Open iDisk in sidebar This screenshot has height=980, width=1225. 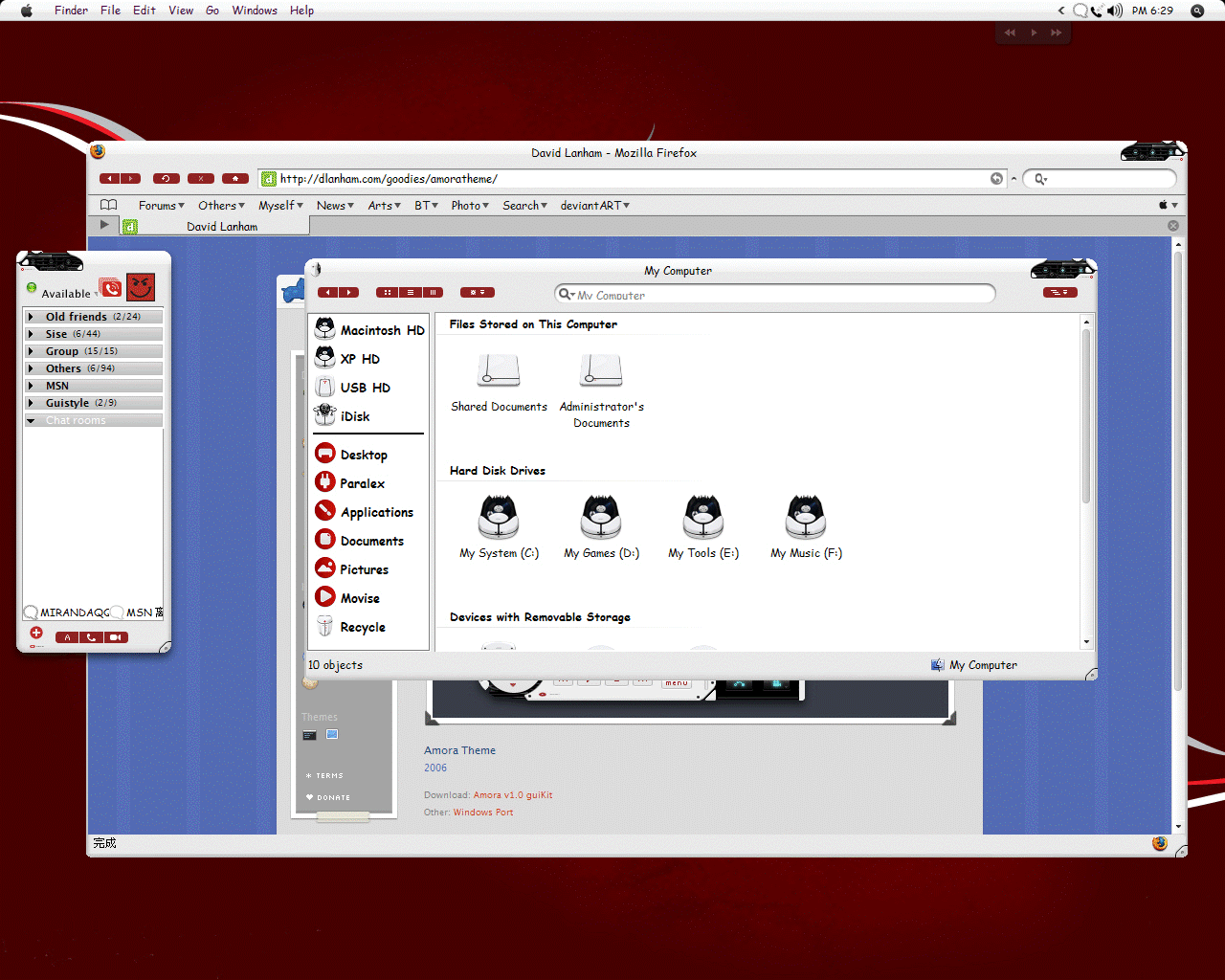(x=343, y=416)
